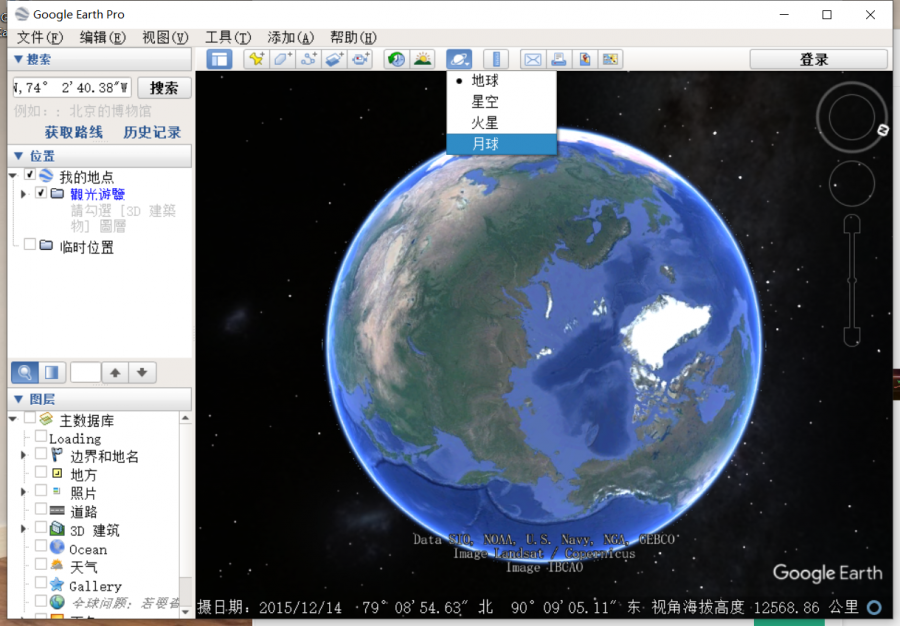Select 月球 from the planet menu
This screenshot has height=626, width=900.
click(x=486, y=144)
